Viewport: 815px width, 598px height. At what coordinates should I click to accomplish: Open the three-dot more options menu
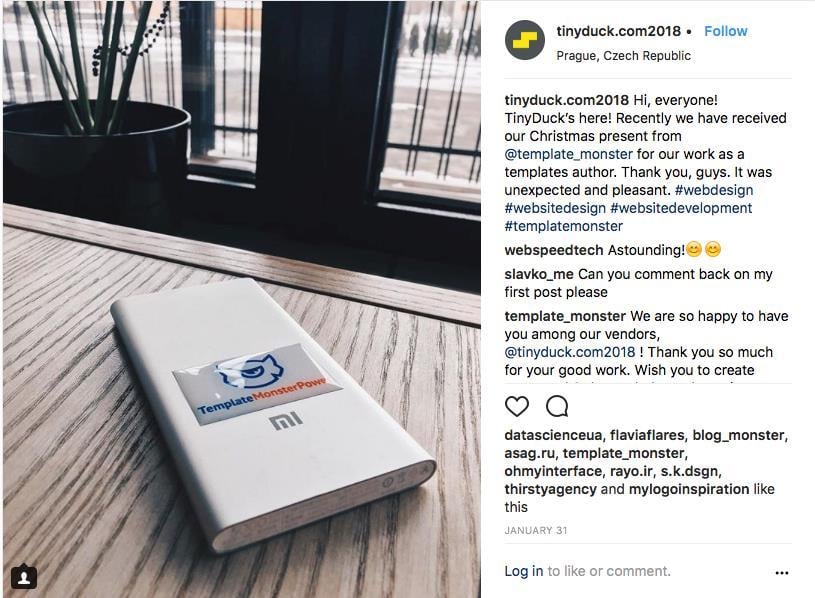782,573
